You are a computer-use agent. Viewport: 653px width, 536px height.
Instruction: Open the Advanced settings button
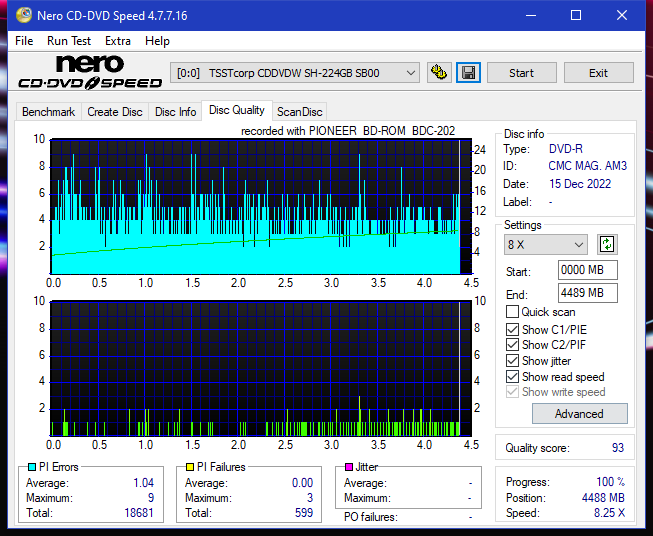[579, 414]
